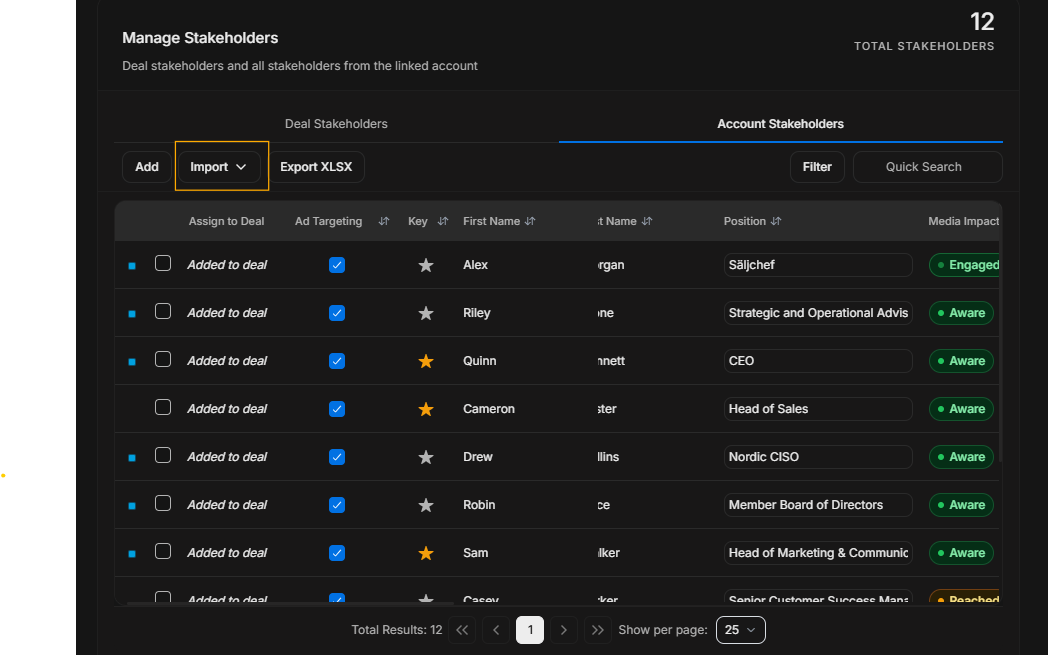
Task: Toggle key star for Robin
Action: click(x=426, y=505)
